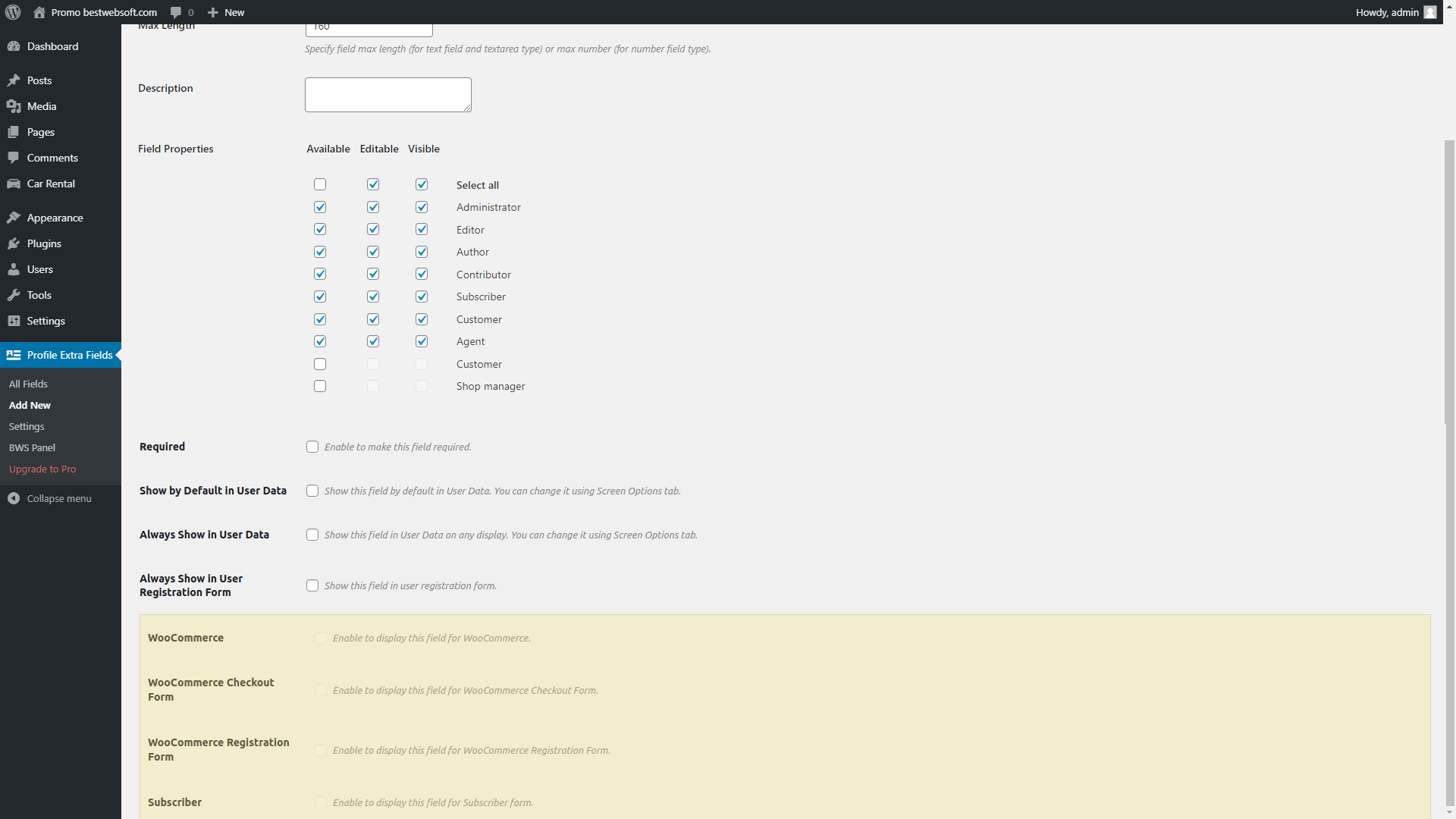Click inside the Description text box
1456x819 pixels.
tap(388, 94)
